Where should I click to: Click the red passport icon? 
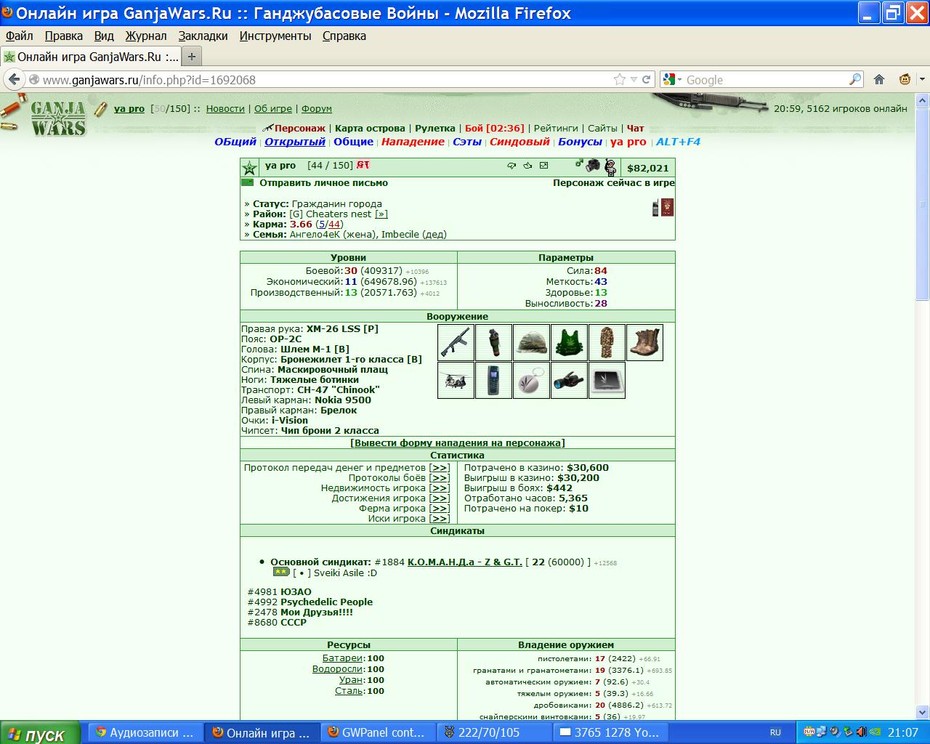tap(667, 208)
